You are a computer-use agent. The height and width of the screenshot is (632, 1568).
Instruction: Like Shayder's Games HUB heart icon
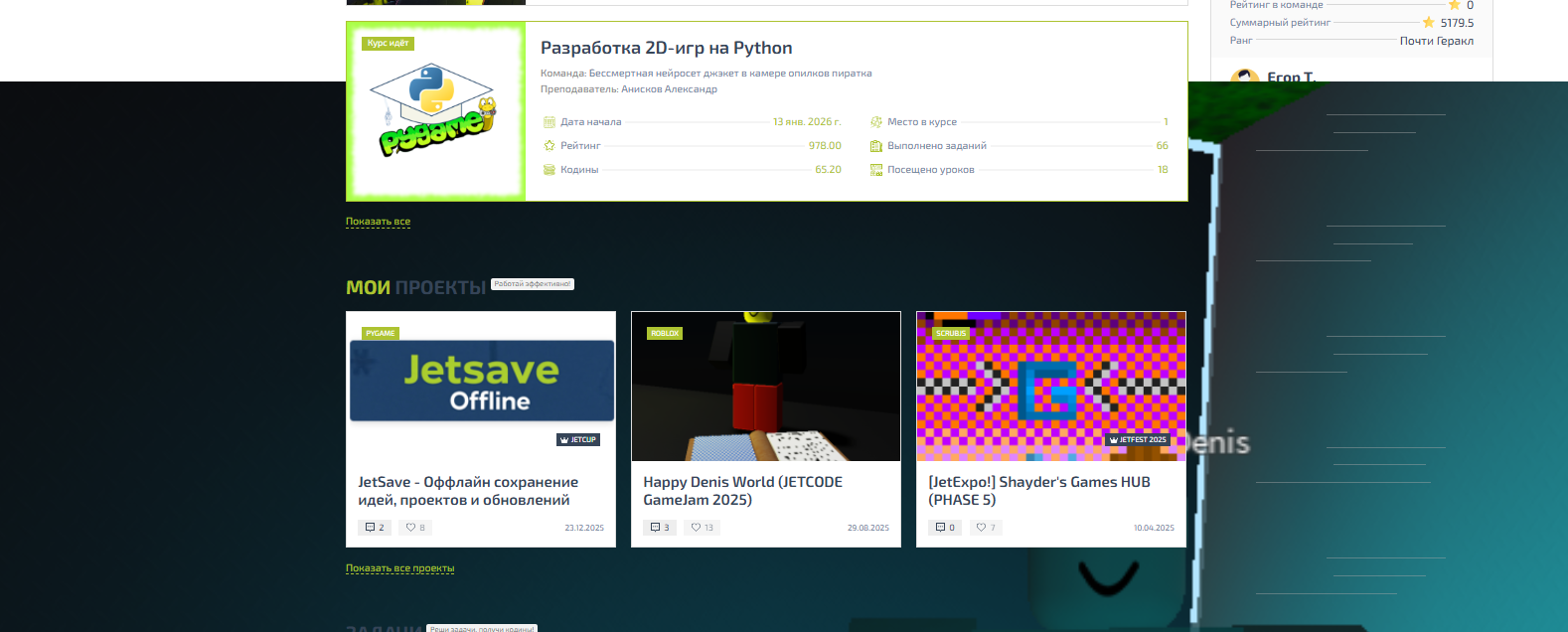[x=981, y=528]
